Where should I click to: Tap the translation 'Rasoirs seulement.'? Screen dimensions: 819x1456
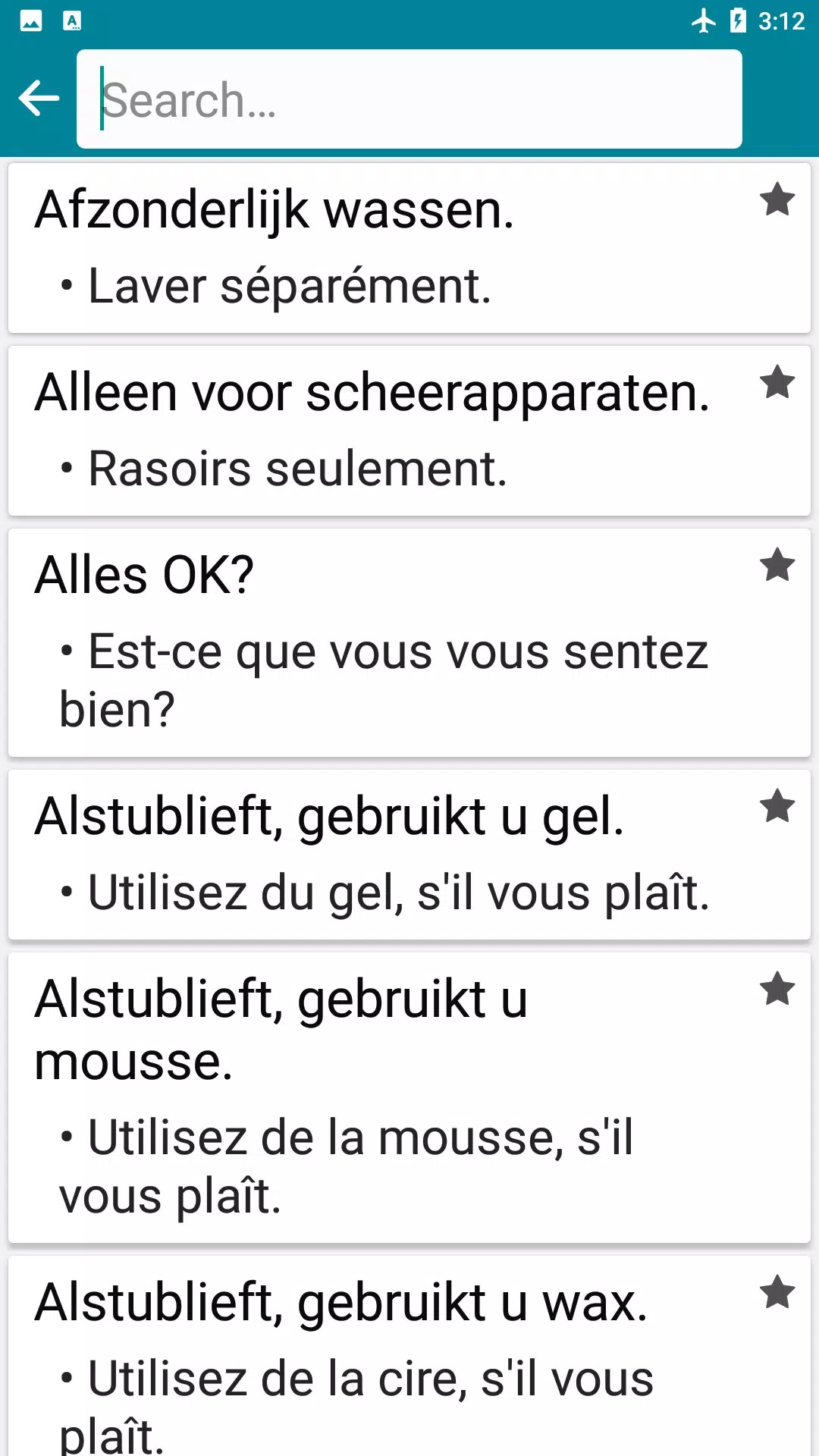297,469
